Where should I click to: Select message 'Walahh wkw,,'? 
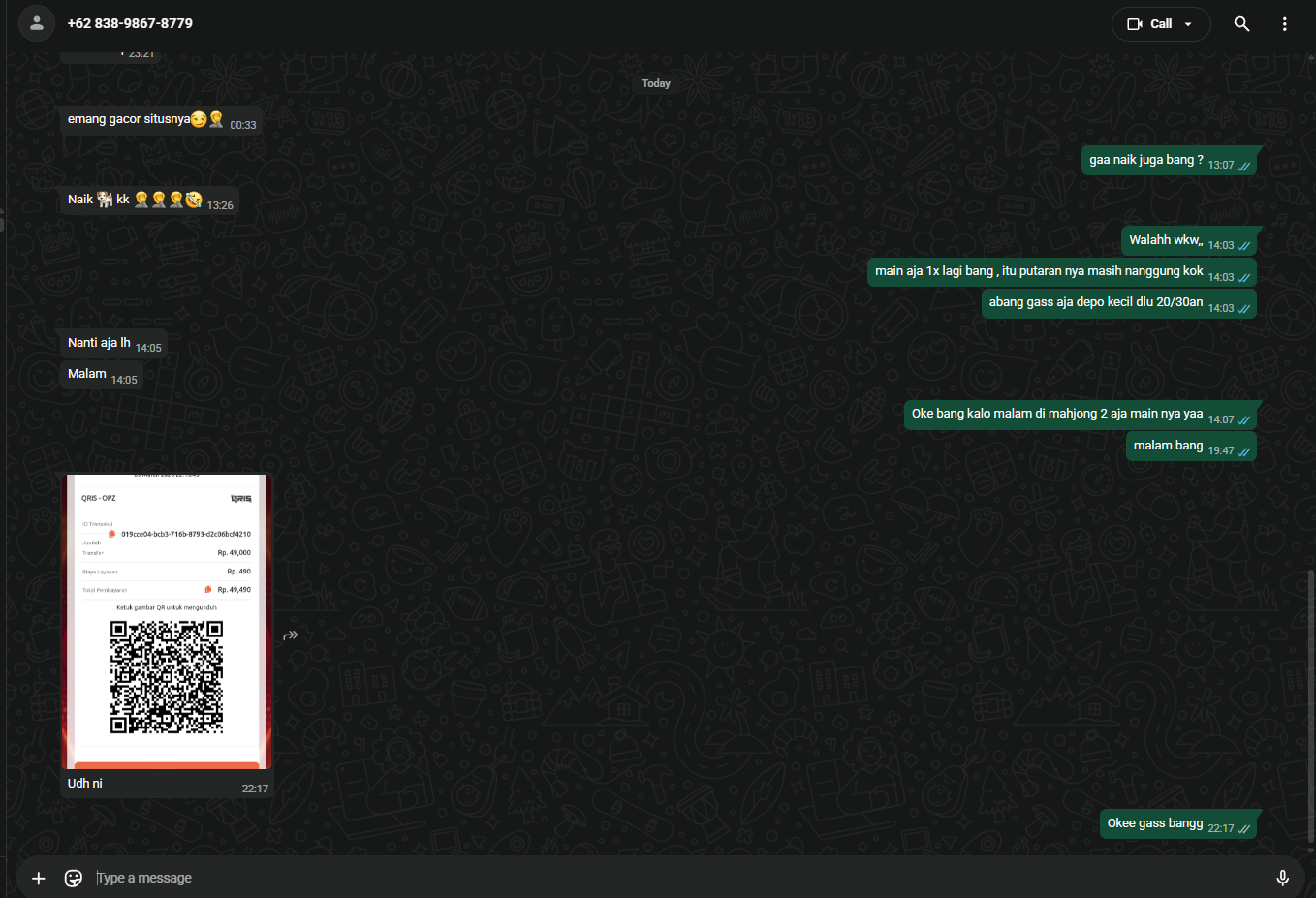[x=1189, y=241]
